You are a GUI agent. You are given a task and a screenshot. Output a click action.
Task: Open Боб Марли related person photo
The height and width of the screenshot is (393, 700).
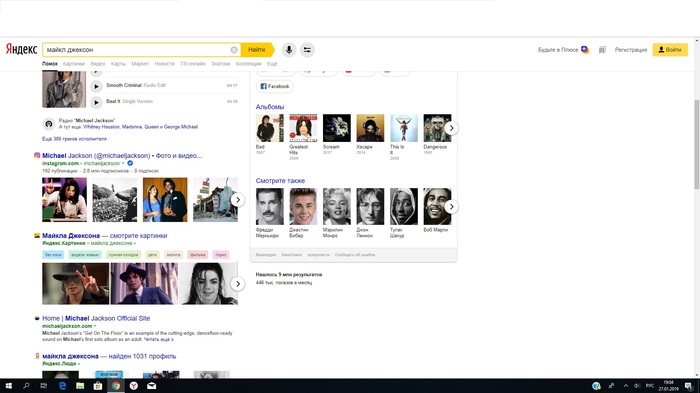(438, 206)
